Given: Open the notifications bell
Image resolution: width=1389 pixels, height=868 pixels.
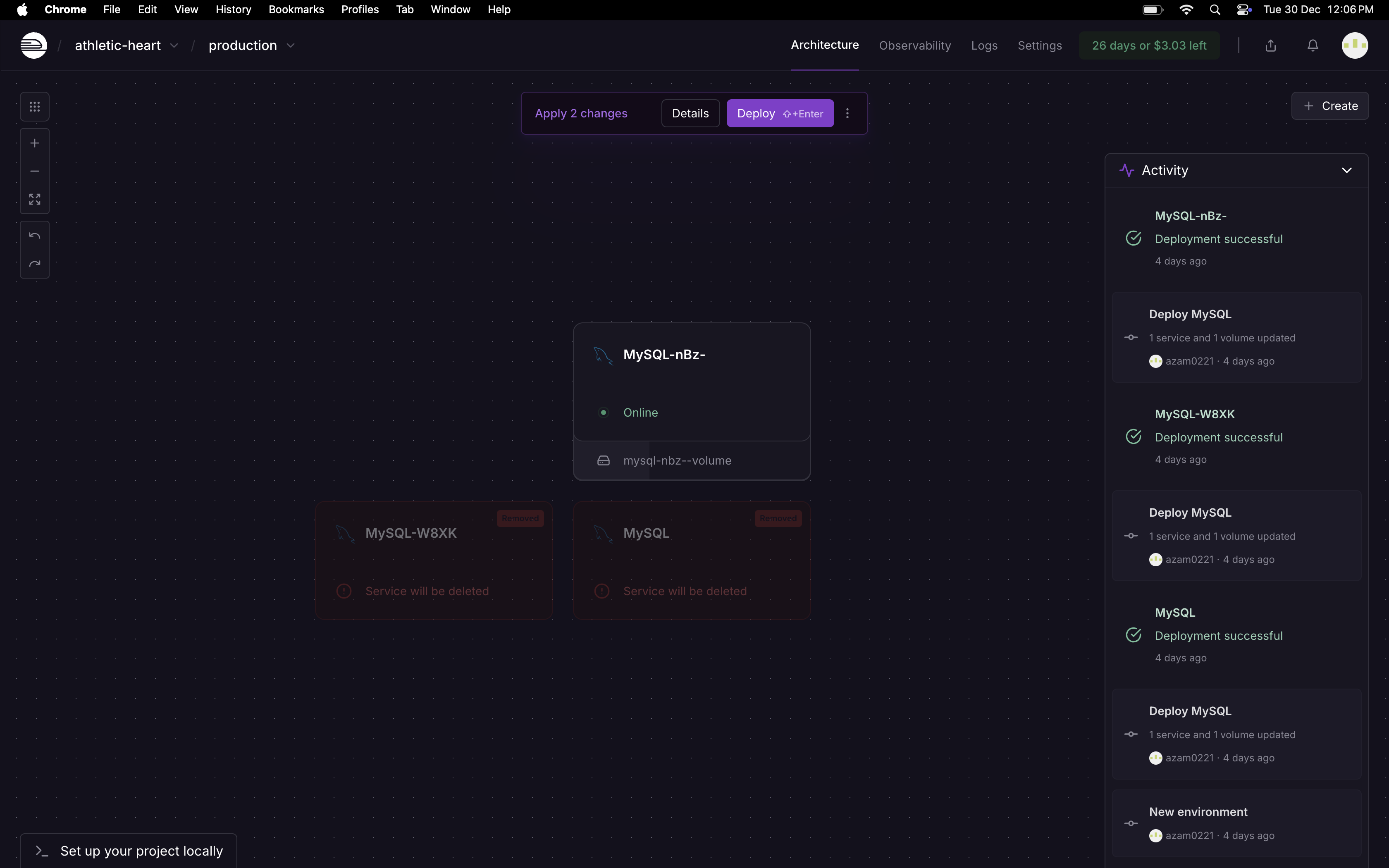Looking at the screenshot, I should click(1312, 45).
